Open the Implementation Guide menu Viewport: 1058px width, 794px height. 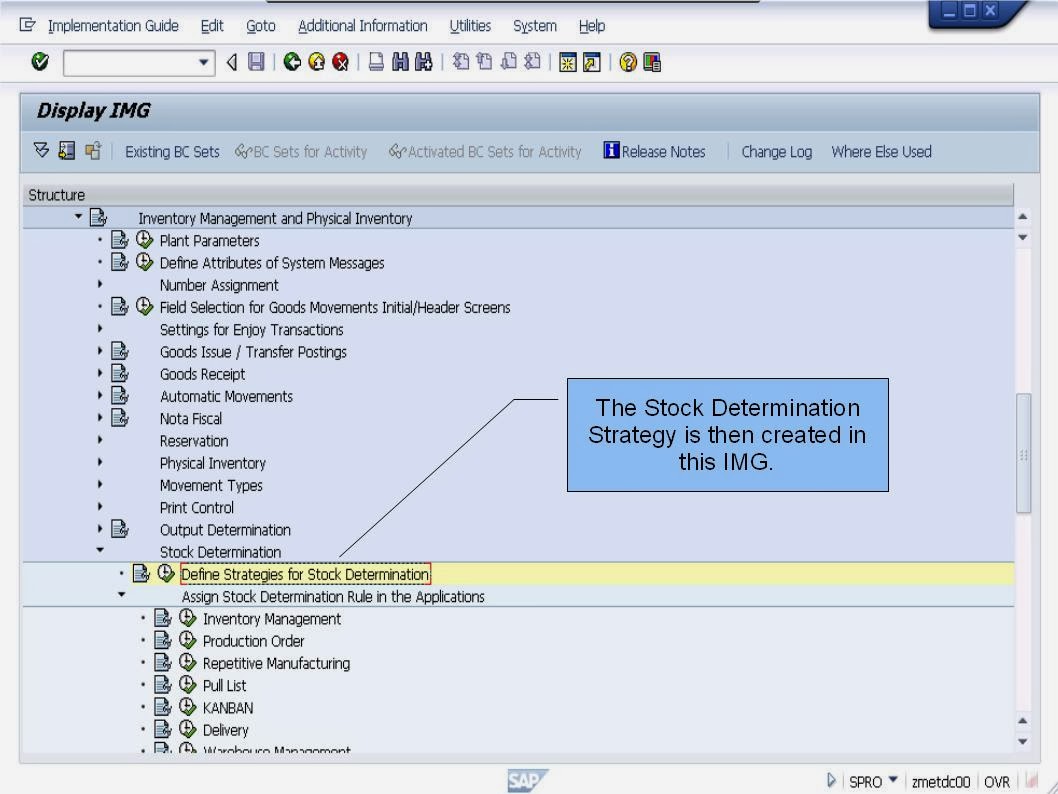(113, 25)
